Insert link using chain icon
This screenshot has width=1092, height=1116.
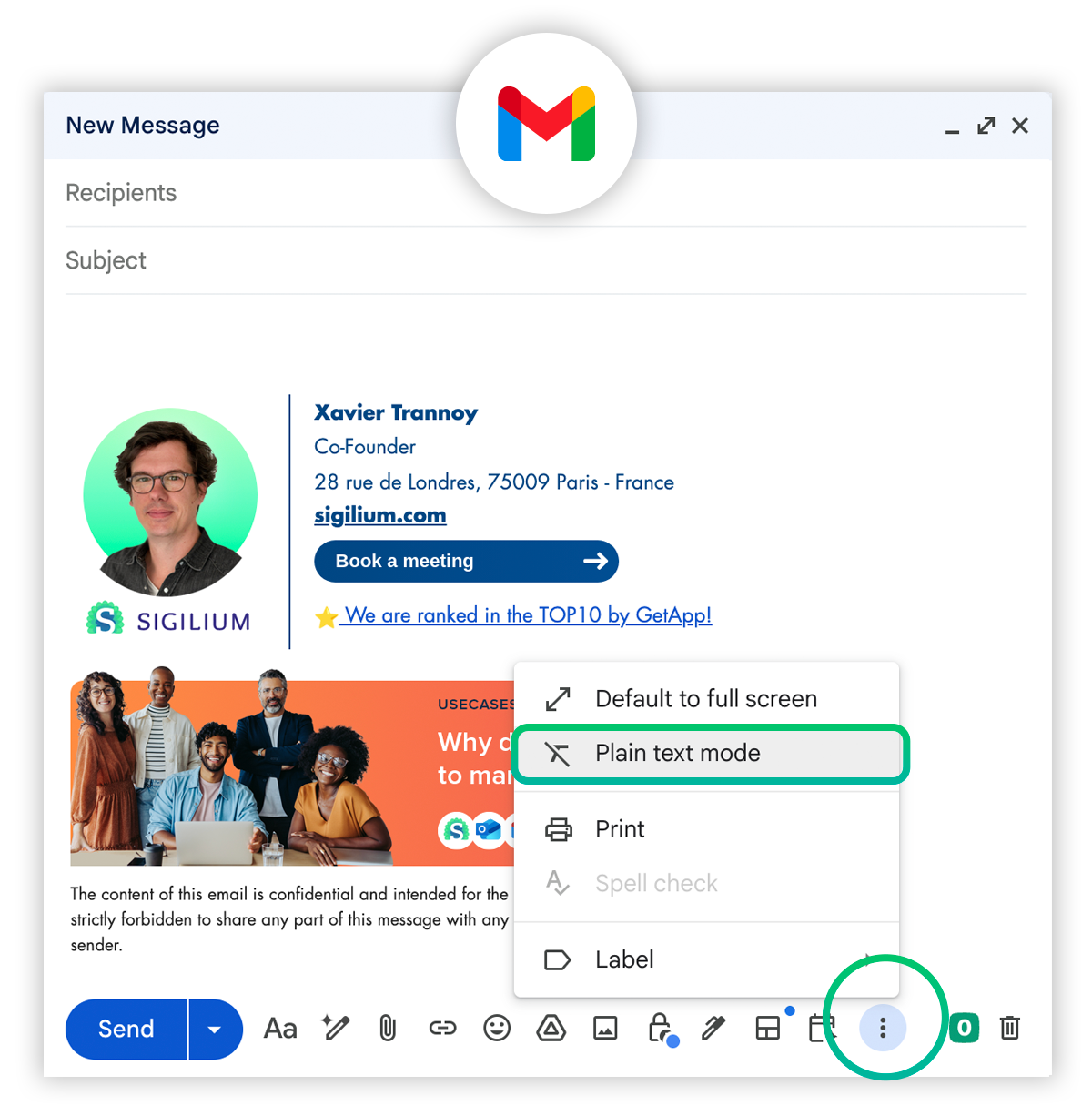(x=442, y=1029)
